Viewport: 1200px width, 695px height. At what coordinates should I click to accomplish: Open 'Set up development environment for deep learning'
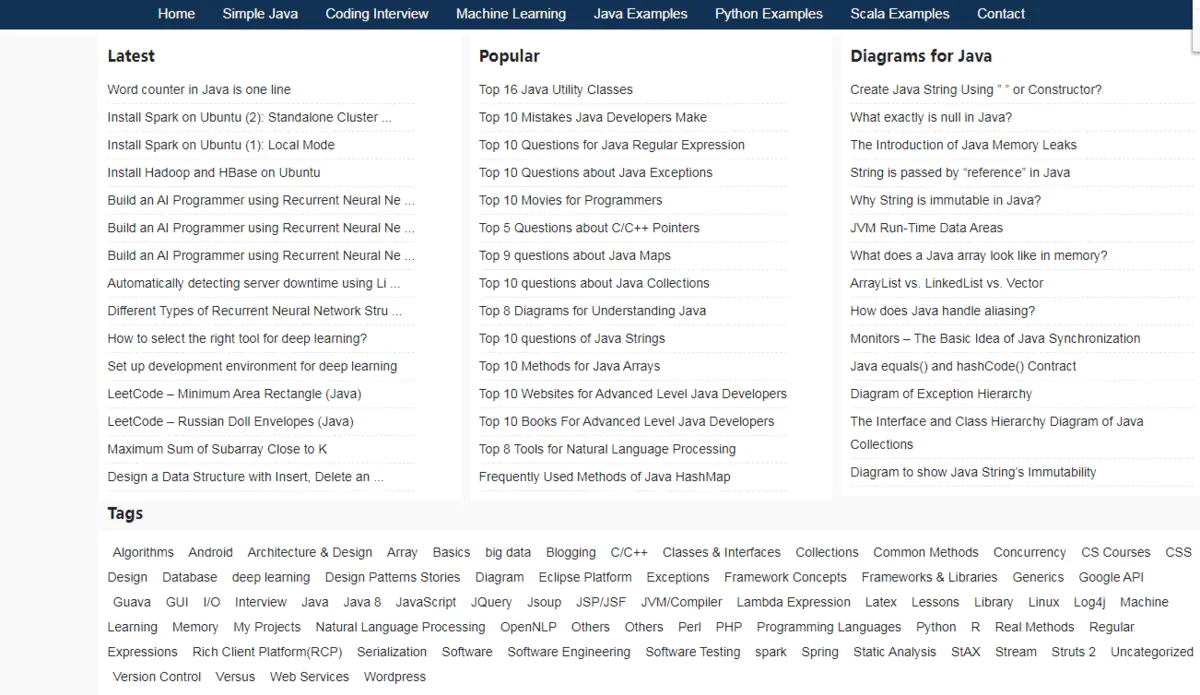pos(252,366)
